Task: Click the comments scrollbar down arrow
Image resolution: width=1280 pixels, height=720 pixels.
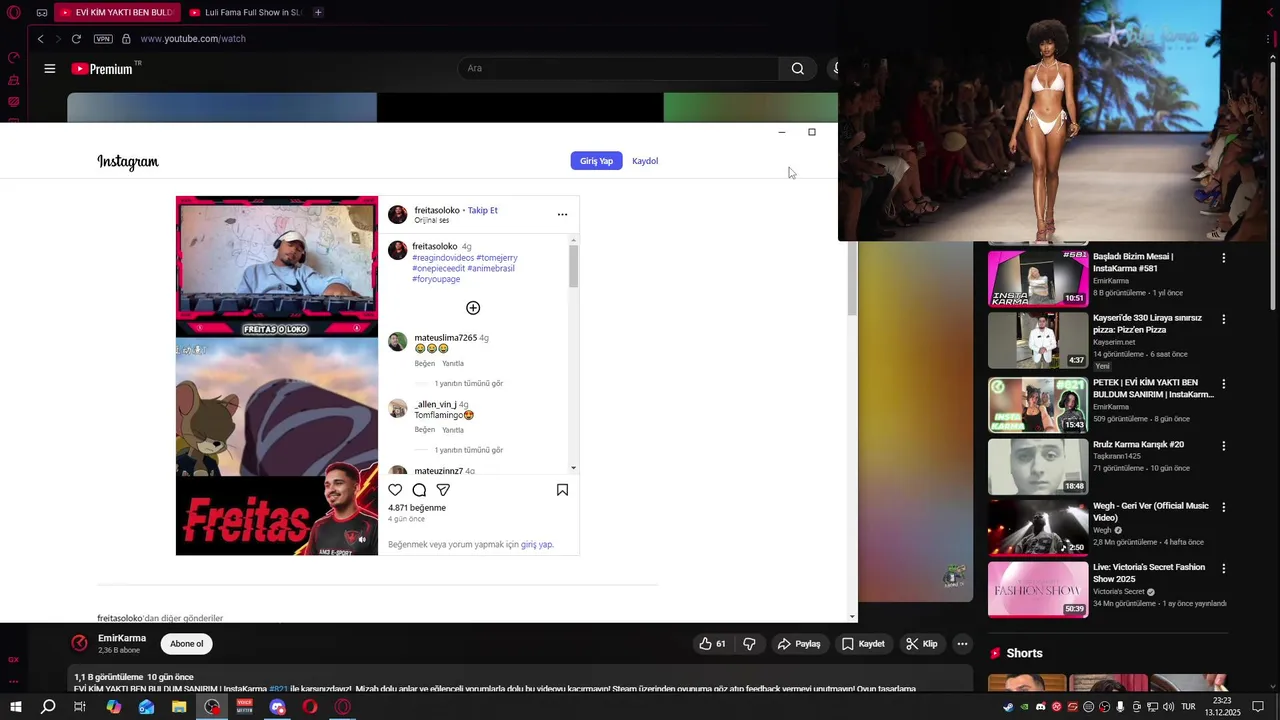Action: tap(573, 468)
